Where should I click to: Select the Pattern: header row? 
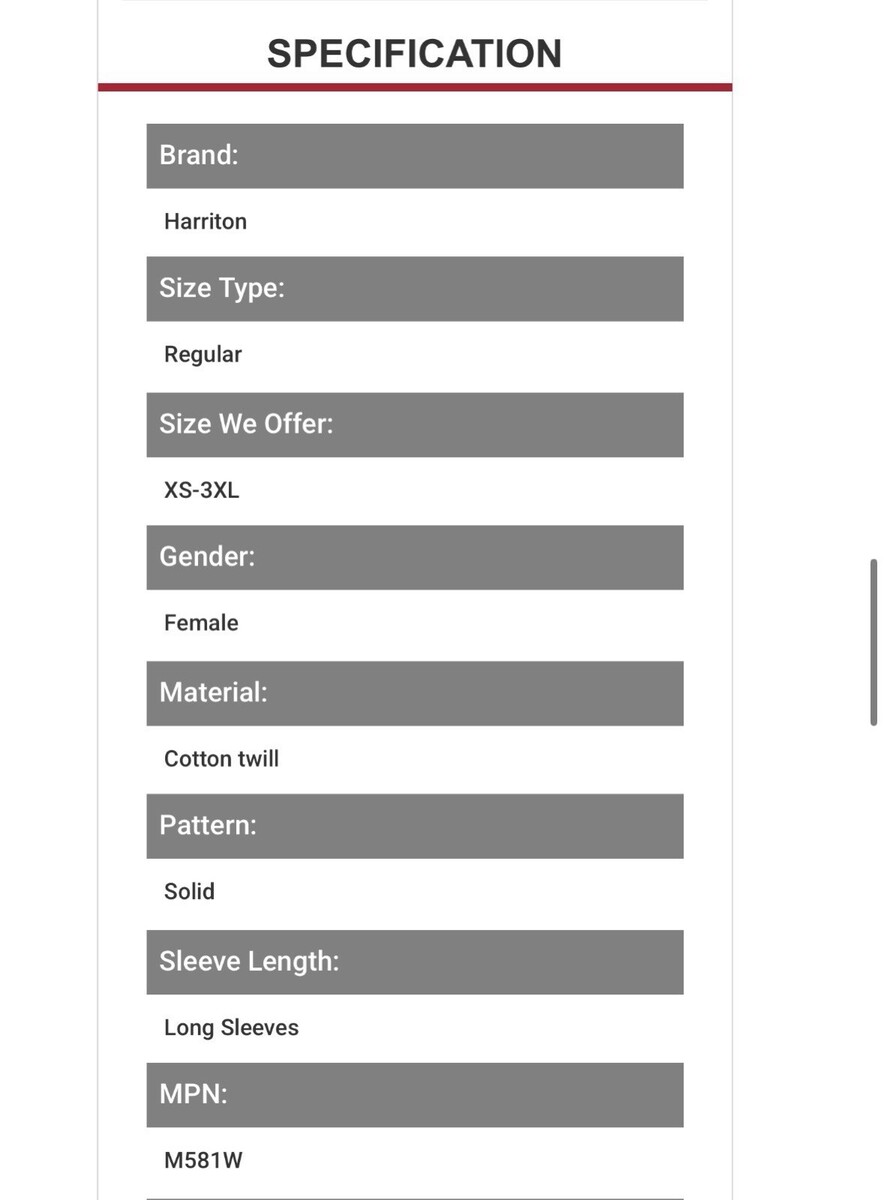coord(415,826)
